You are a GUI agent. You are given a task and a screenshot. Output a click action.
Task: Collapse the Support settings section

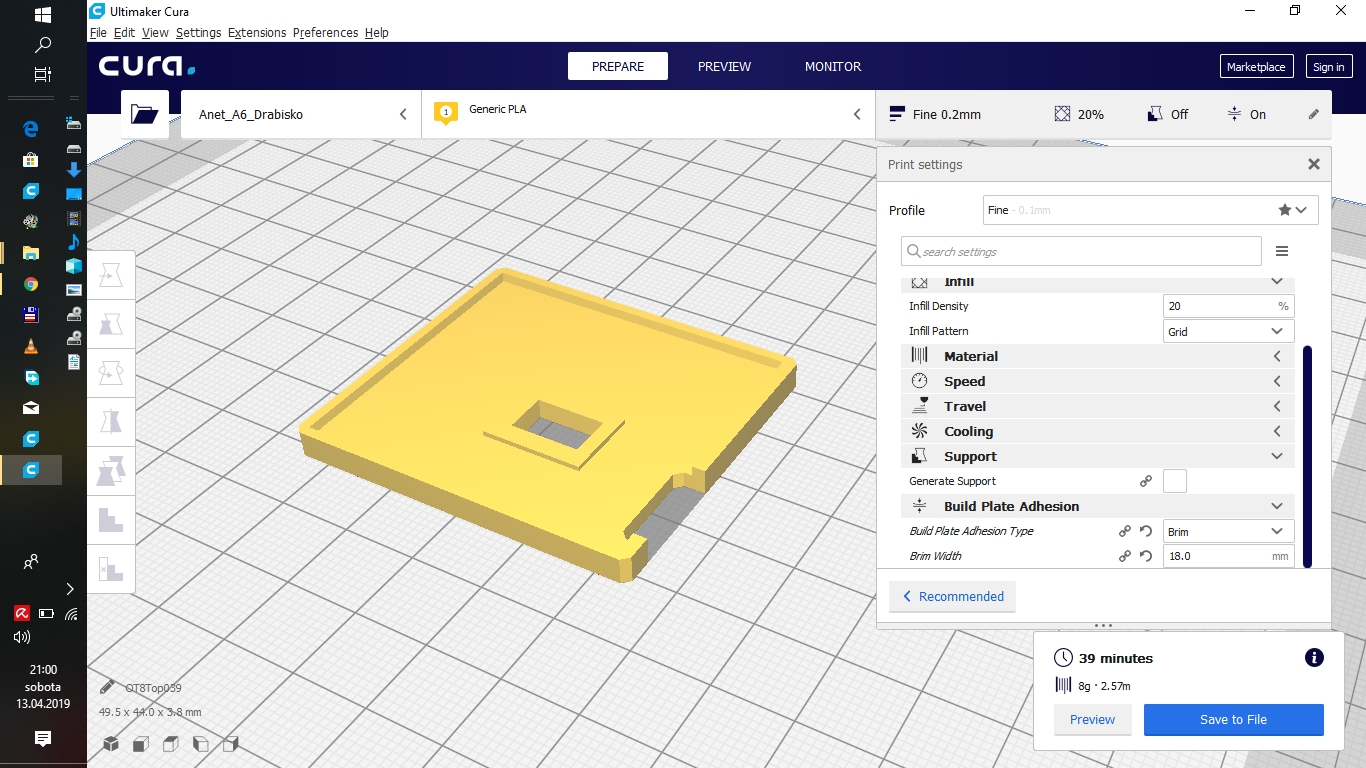(x=1098, y=456)
